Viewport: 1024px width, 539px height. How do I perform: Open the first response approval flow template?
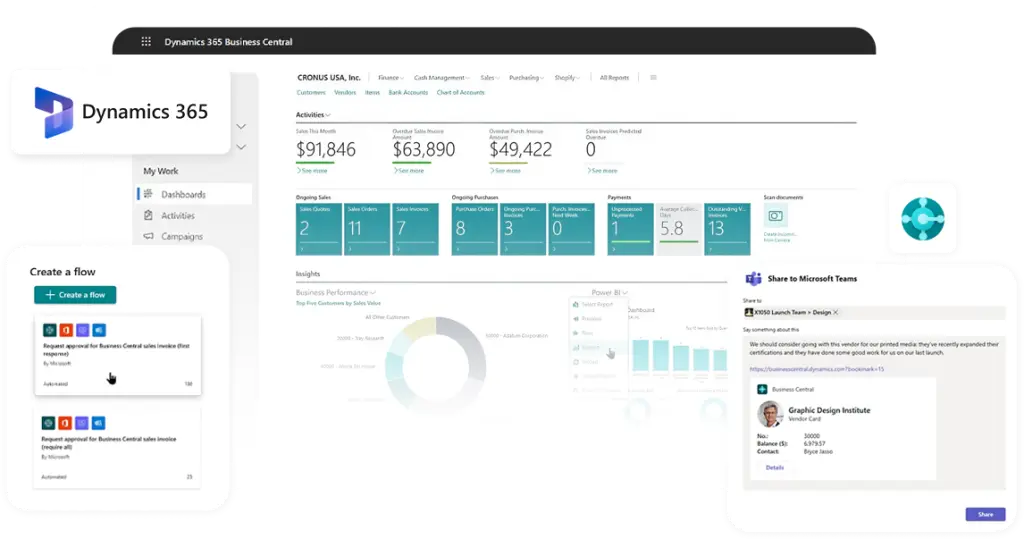[118, 355]
